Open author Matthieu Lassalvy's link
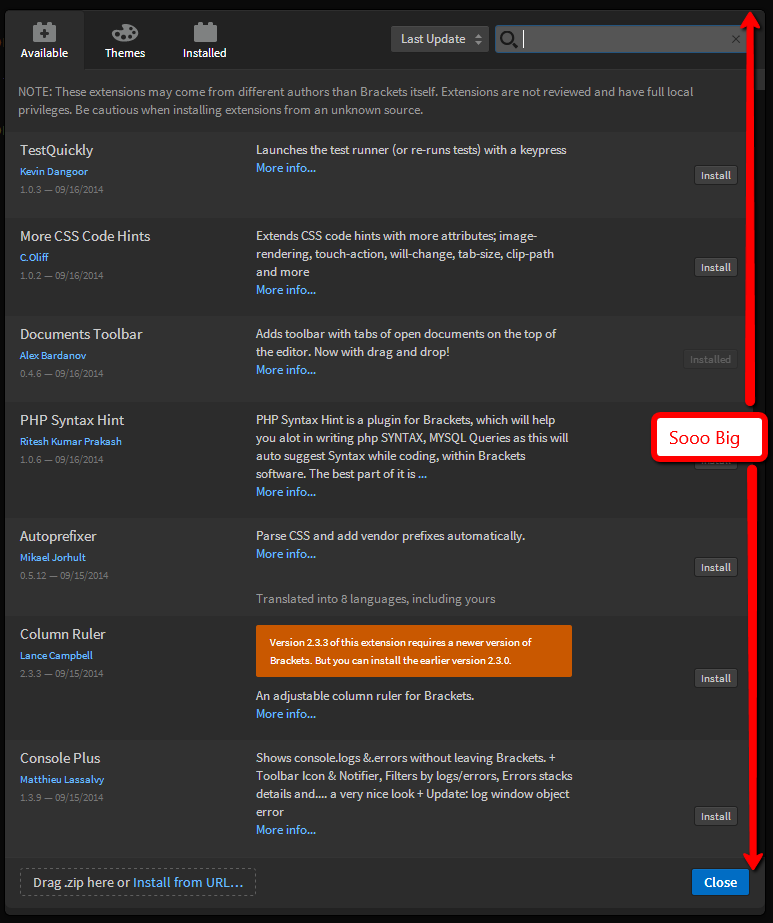This screenshot has width=773, height=923. point(62,779)
